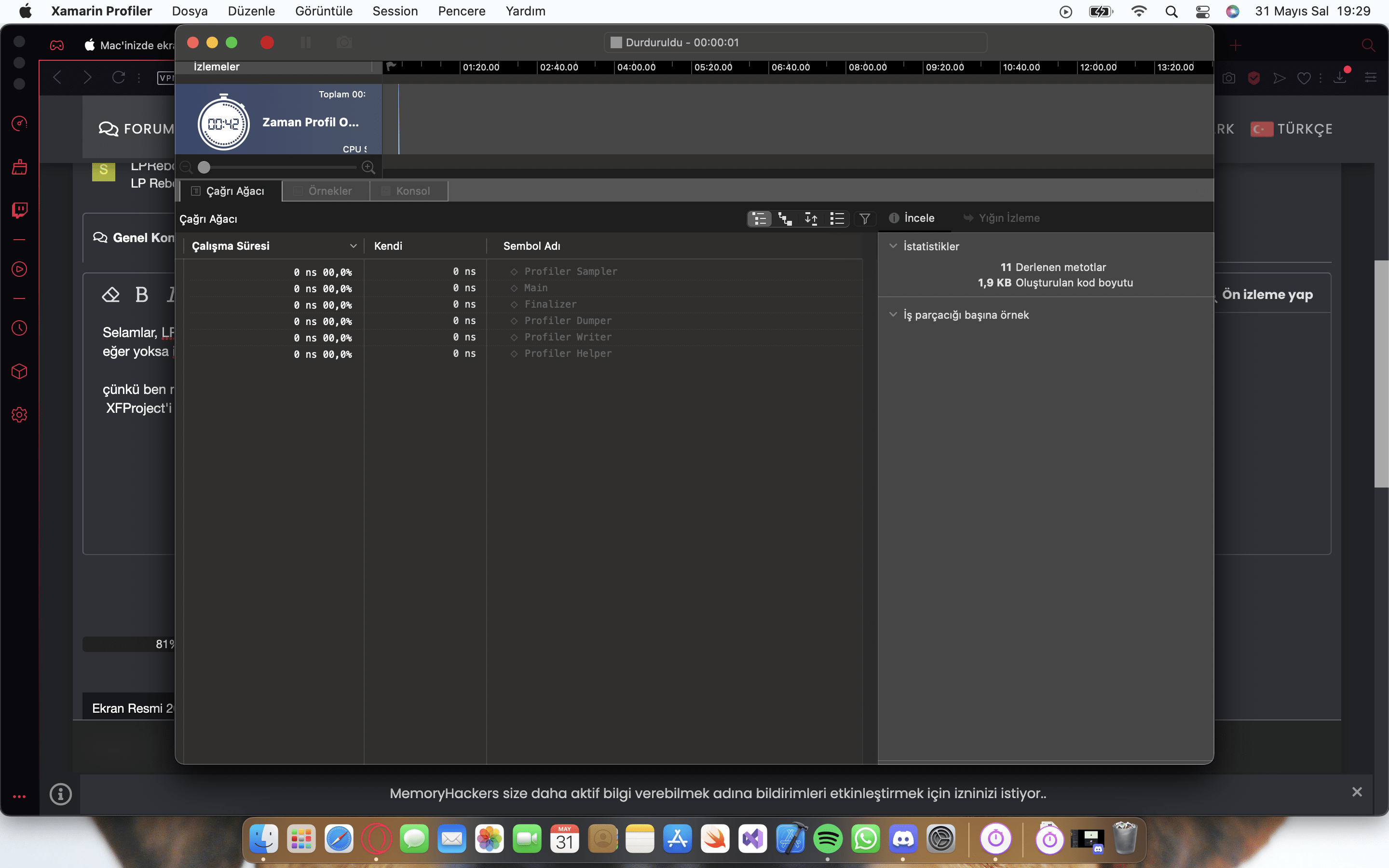This screenshot has height=868, width=1389.
Task: Open Visual Studio from the Dock
Action: [752, 839]
